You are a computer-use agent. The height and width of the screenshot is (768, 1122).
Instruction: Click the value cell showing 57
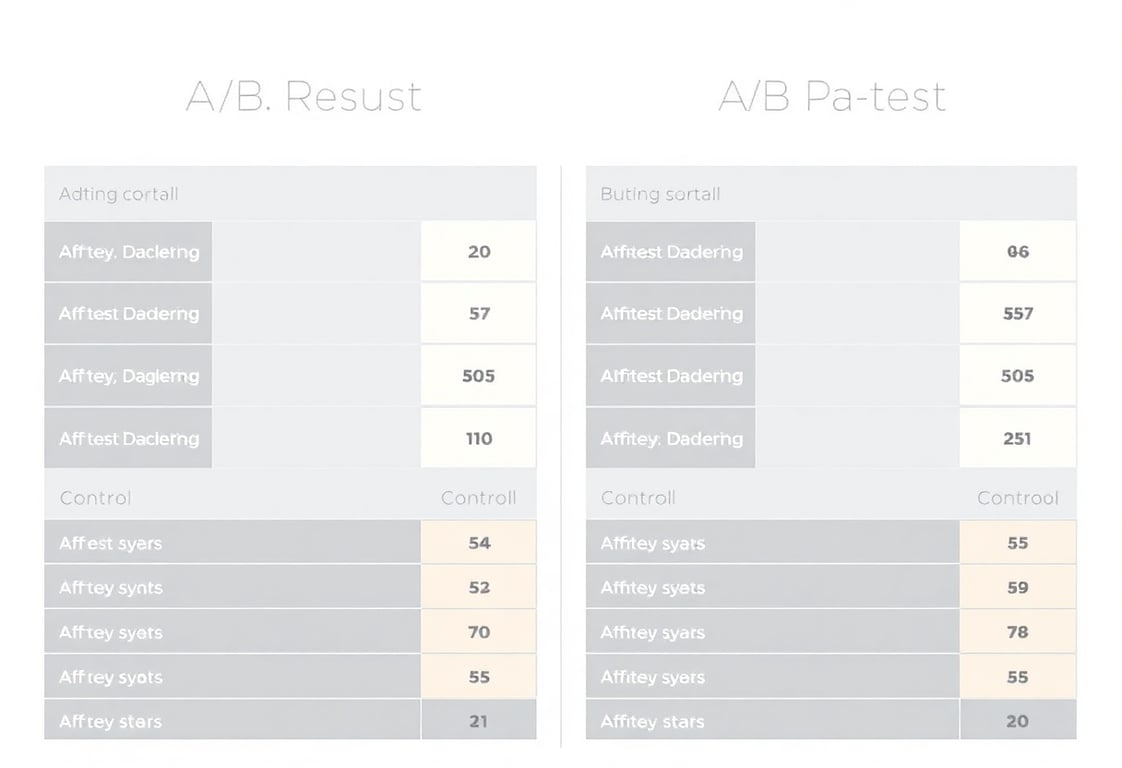tap(479, 313)
